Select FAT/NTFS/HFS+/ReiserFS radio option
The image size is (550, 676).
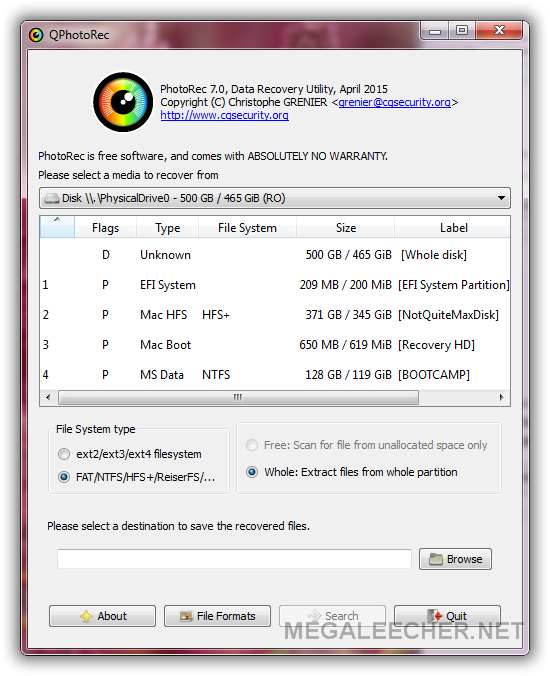pos(64,477)
